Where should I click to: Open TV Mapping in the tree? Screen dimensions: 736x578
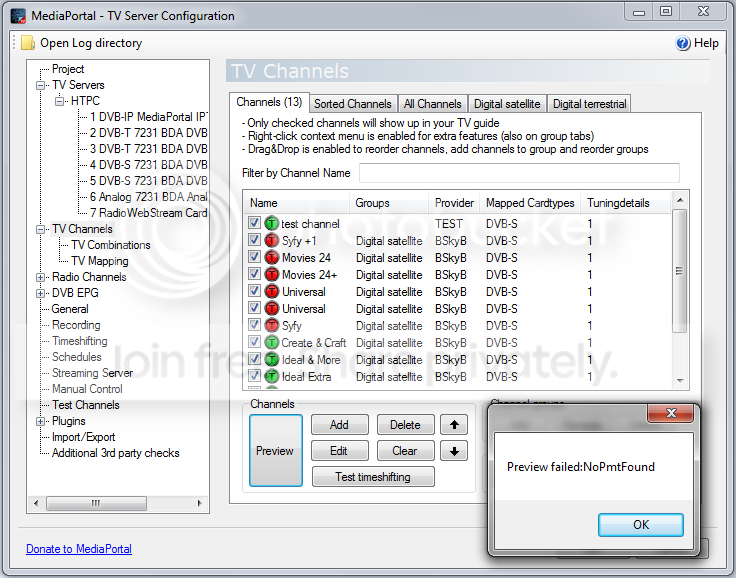tap(100, 261)
